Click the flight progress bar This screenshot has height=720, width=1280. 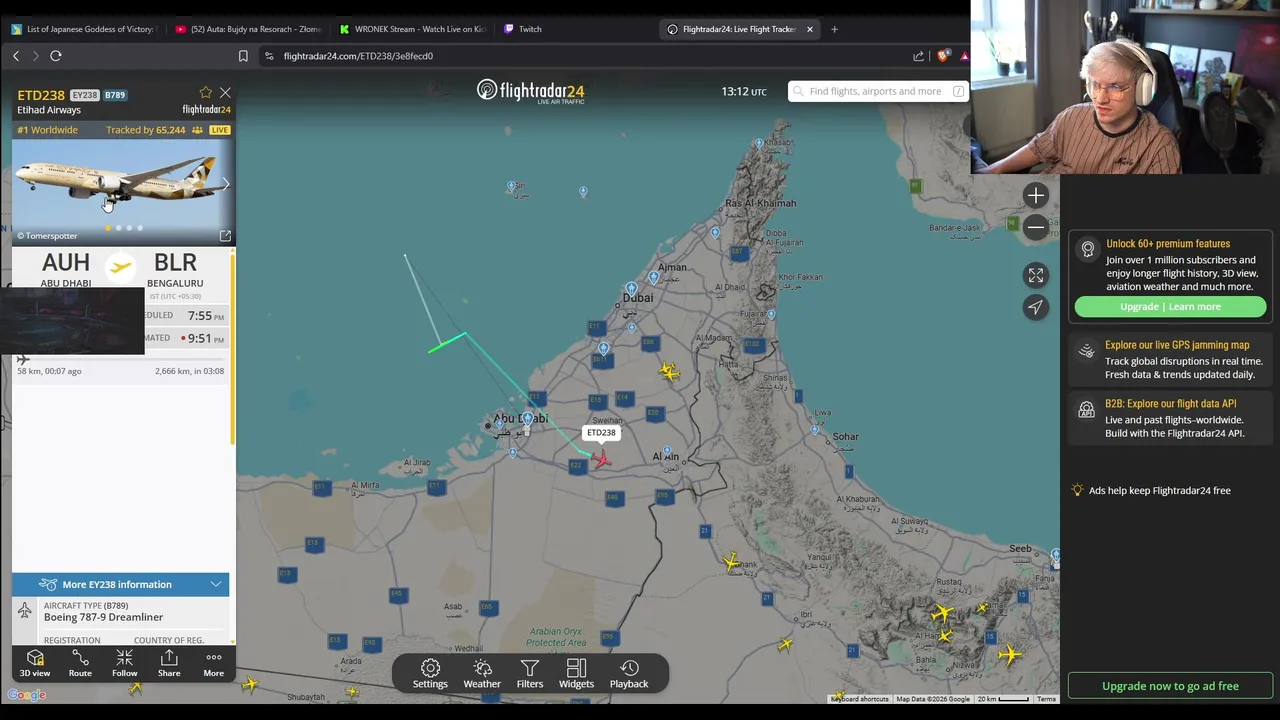(x=120, y=359)
